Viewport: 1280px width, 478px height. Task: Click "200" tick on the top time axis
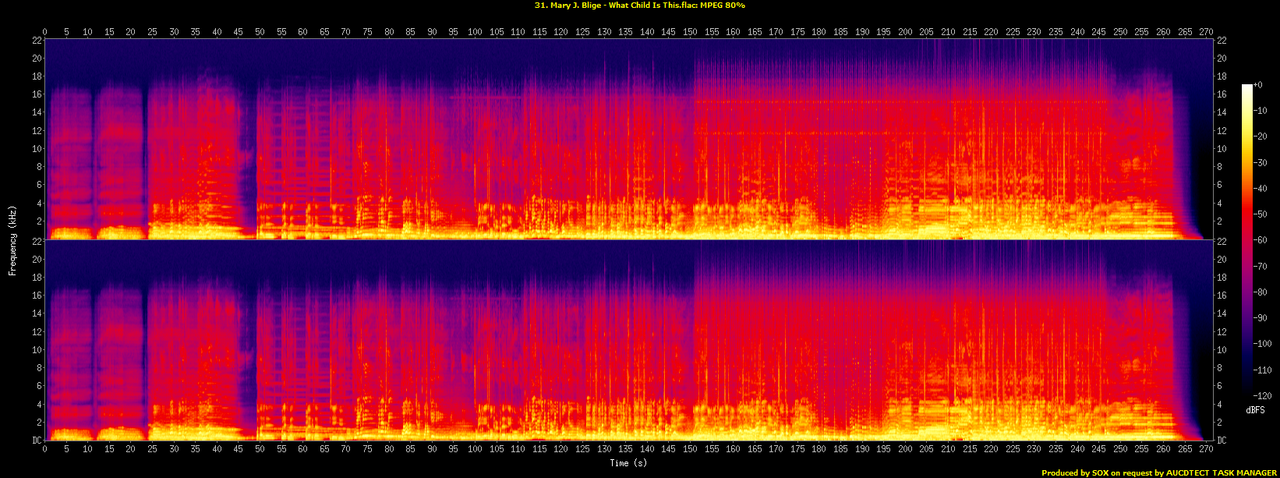(x=905, y=31)
